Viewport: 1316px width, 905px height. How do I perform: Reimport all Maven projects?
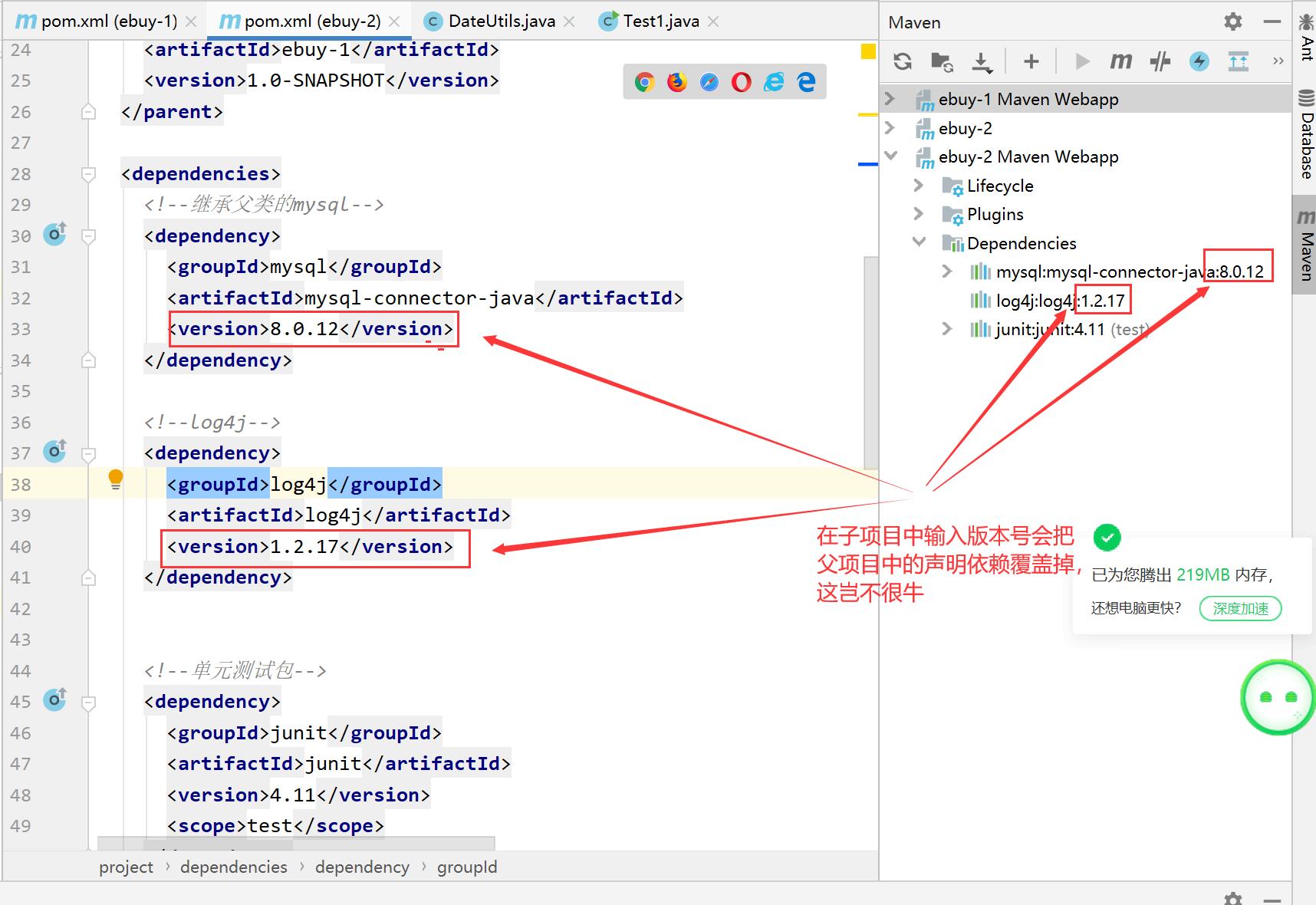tap(903, 61)
